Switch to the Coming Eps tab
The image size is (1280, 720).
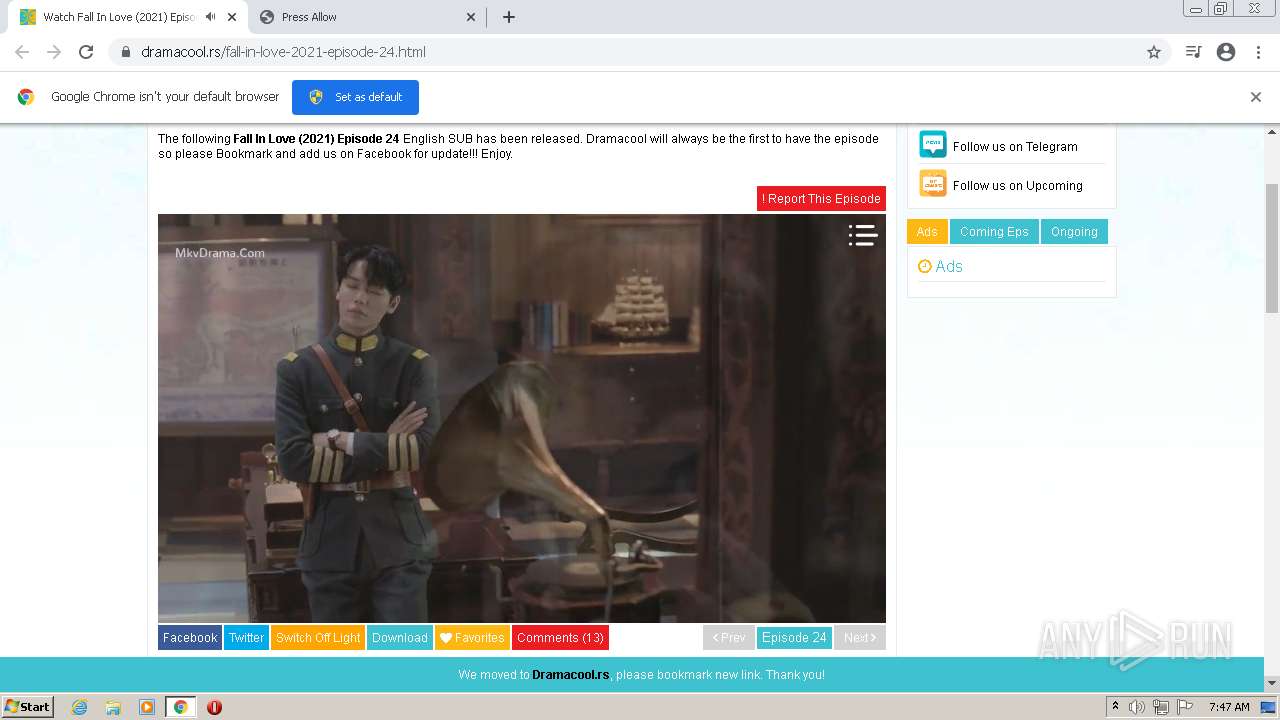coord(994,232)
